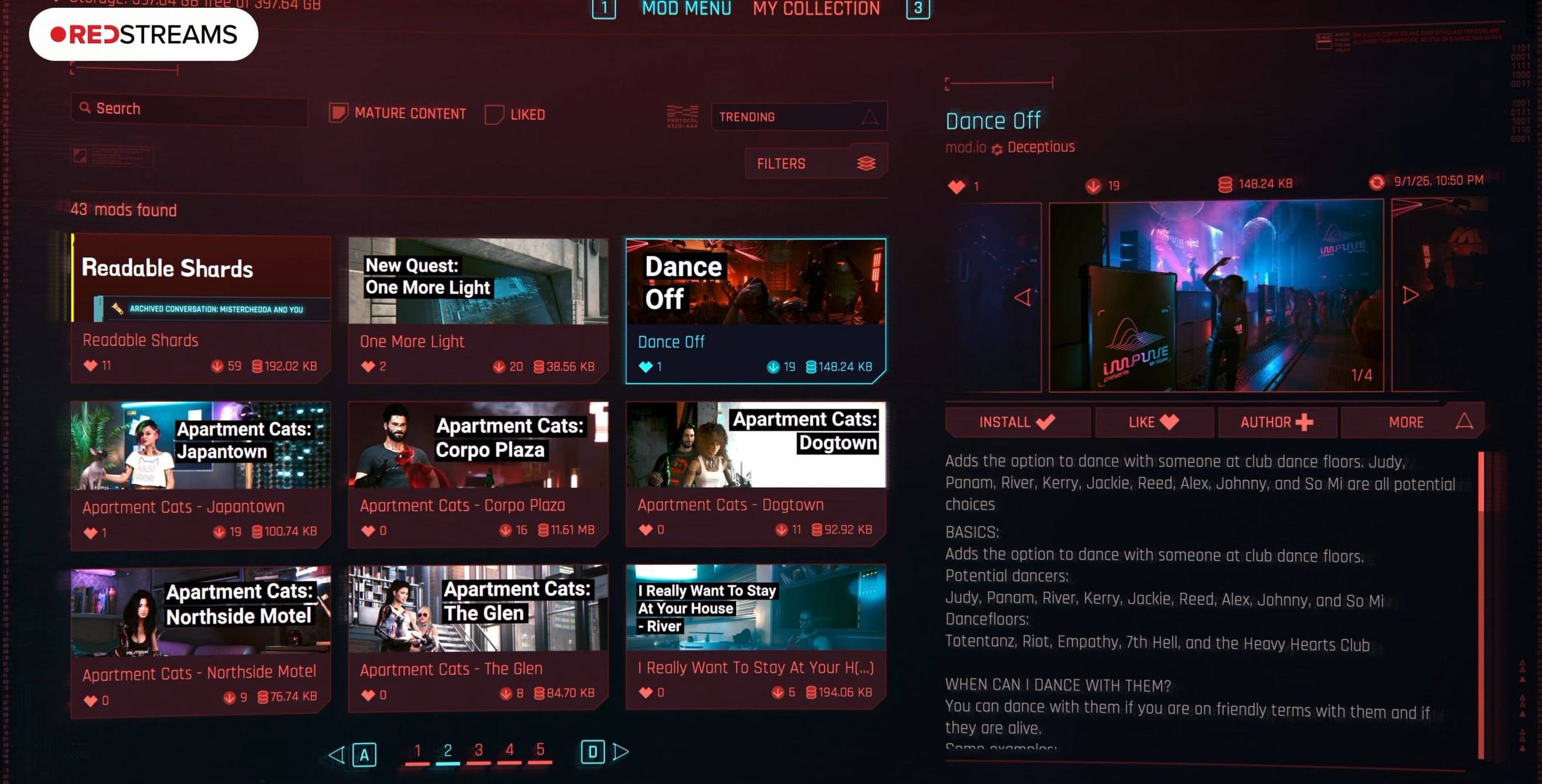Click the search magnifier icon
Viewport: 1542px width, 784px height.
click(x=85, y=108)
